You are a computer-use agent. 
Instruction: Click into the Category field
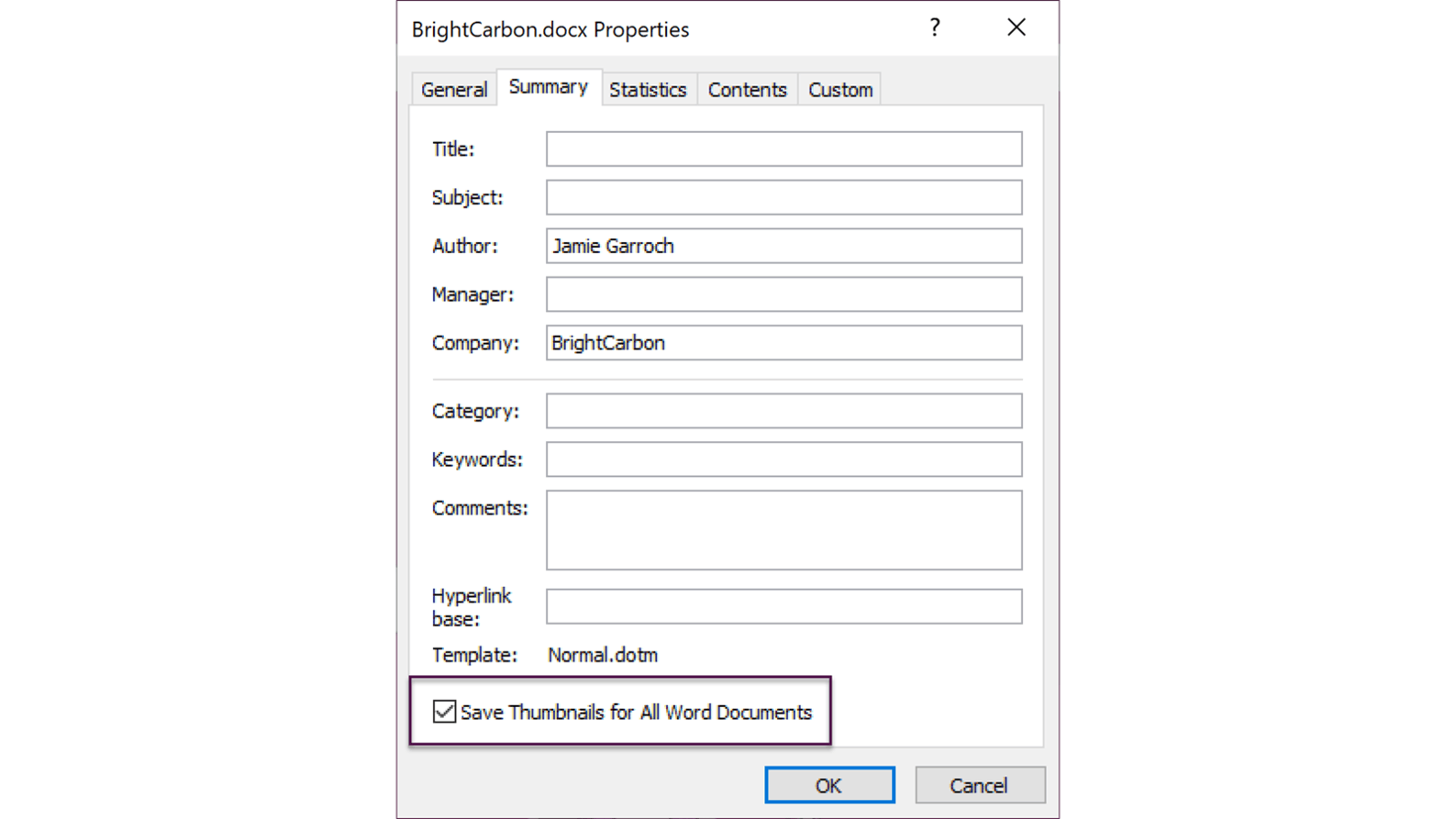click(x=784, y=411)
